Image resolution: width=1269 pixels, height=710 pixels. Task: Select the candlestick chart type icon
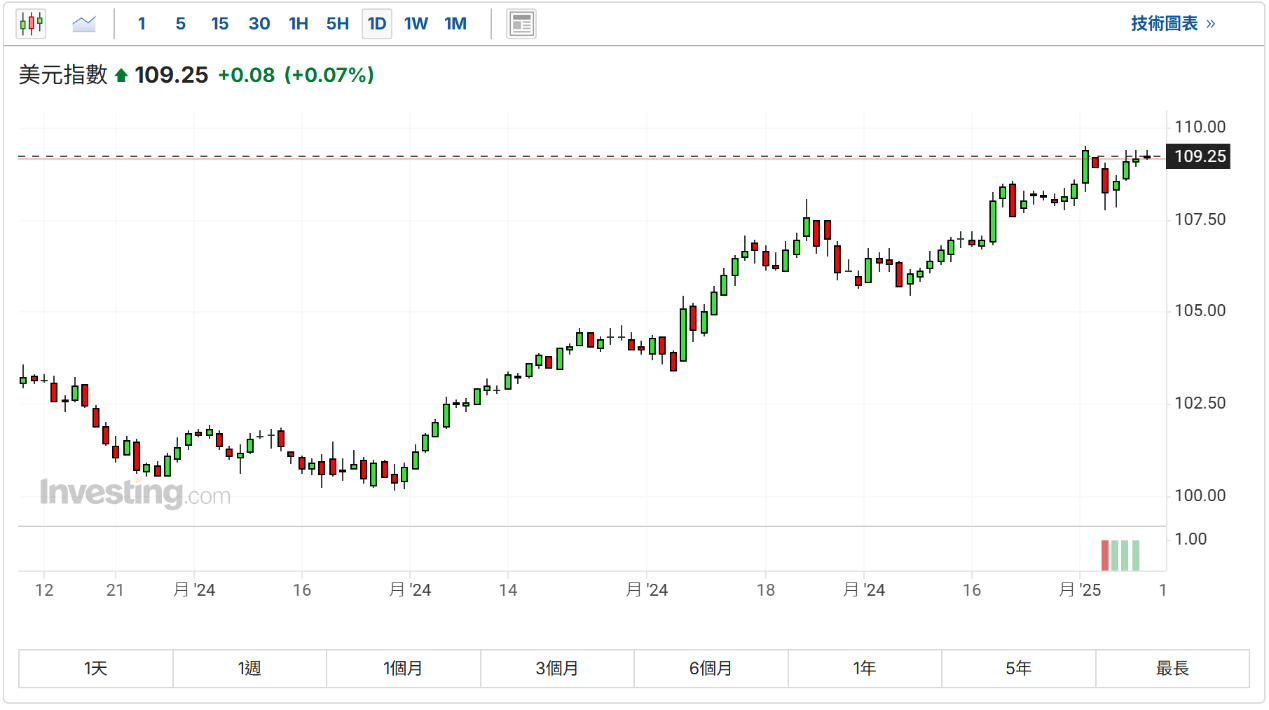(x=31, y=23)
